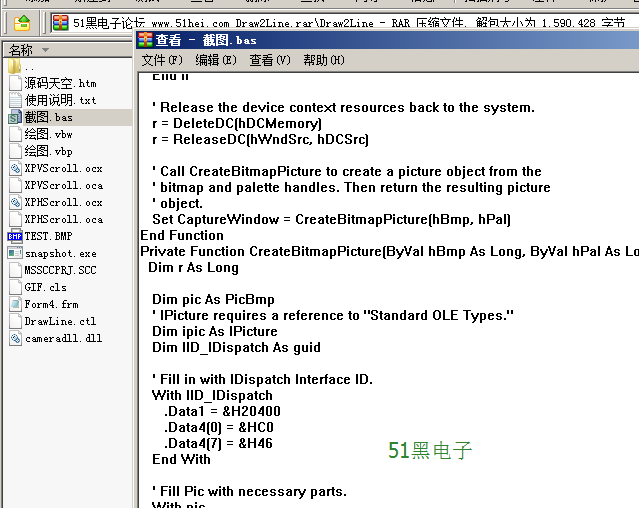Click the line '.Data4(7) = &H46'
The image size is (639, 508).
[218, 443]
